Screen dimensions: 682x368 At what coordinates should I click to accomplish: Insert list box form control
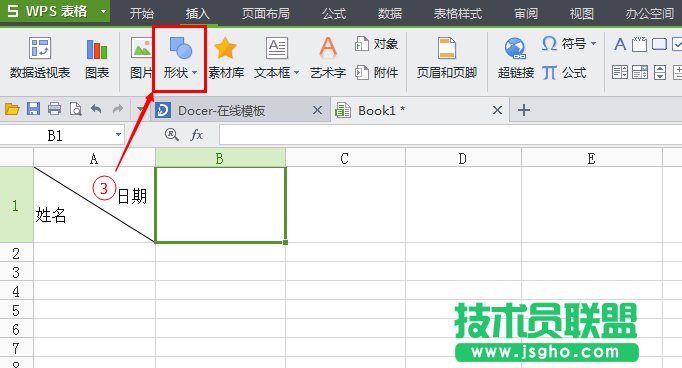point(620,72)
